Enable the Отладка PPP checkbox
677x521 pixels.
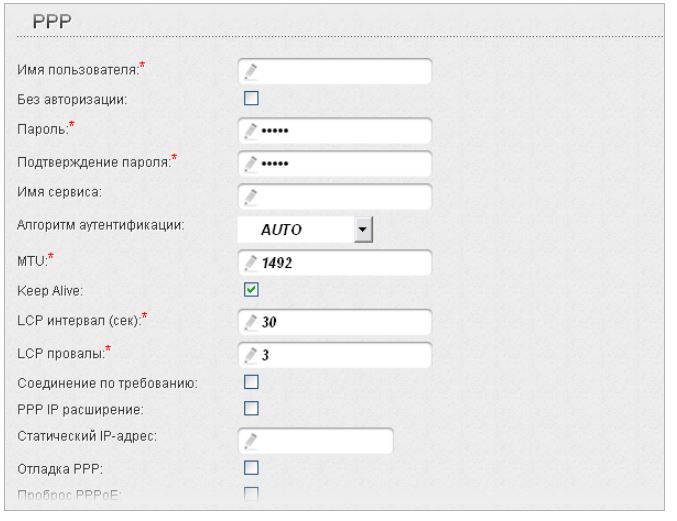click(252, 466)
